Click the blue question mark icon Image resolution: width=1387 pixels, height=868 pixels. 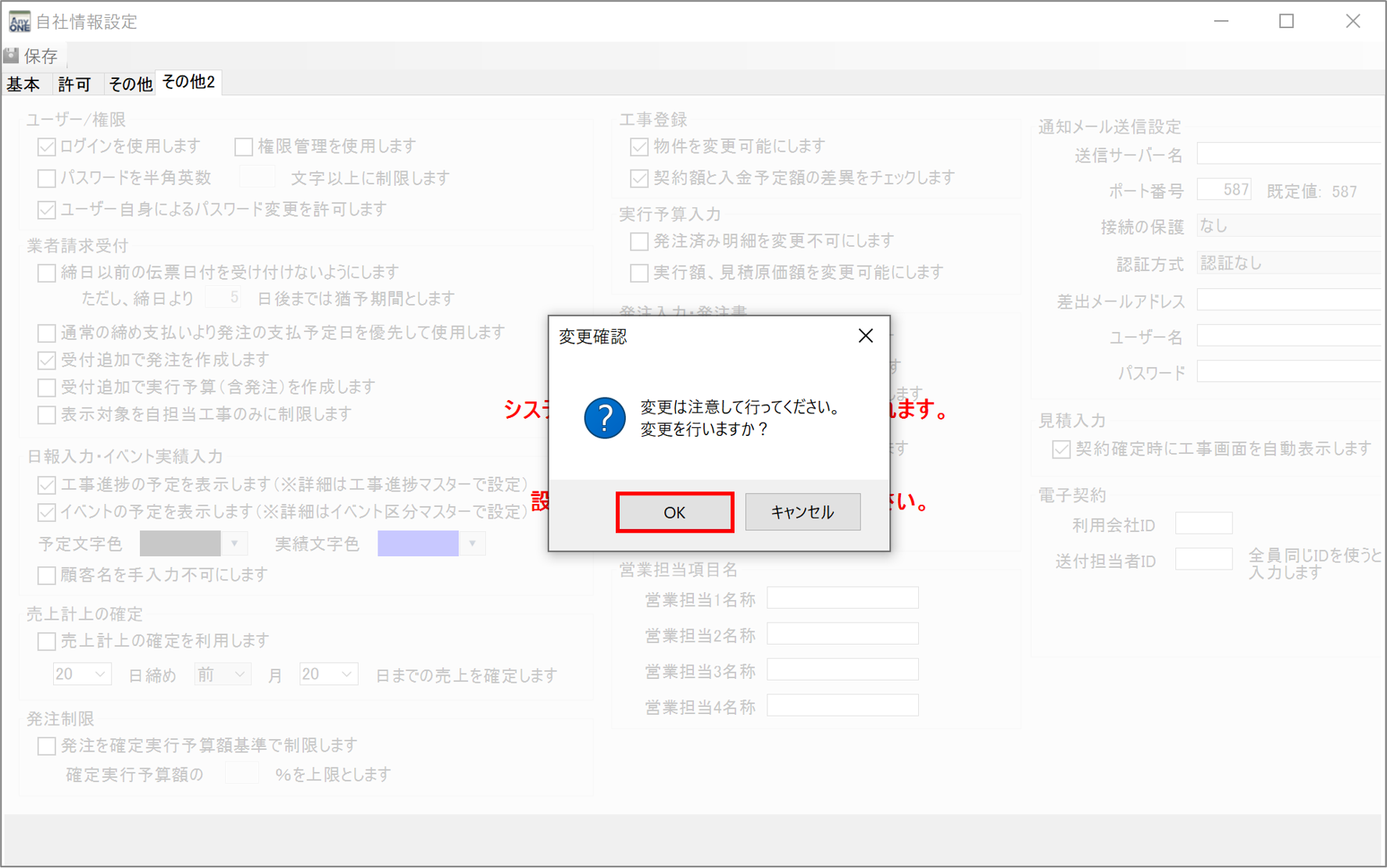[x=604, y=418]
